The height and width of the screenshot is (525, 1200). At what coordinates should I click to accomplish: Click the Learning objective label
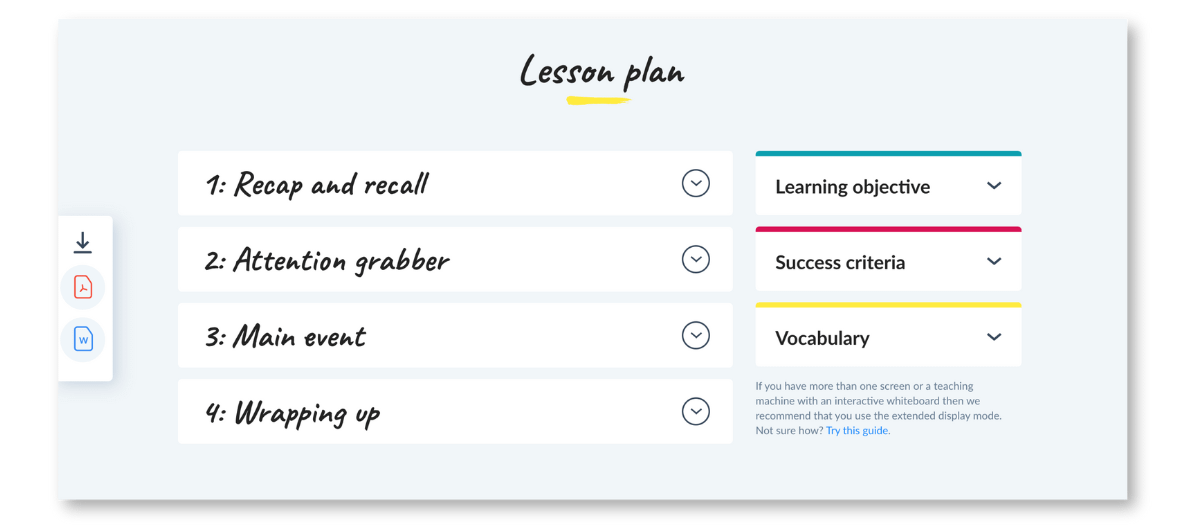coord(852,187)
